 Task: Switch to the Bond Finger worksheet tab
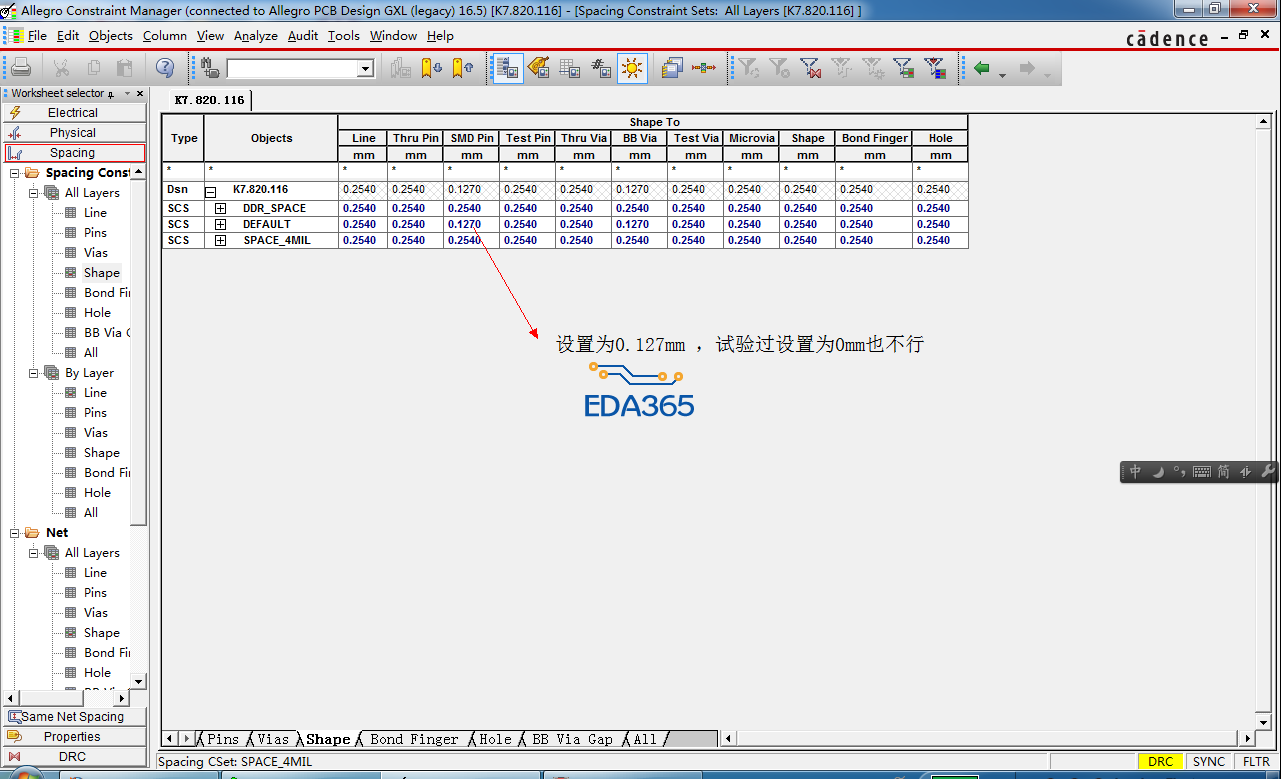tap(414, 739)
